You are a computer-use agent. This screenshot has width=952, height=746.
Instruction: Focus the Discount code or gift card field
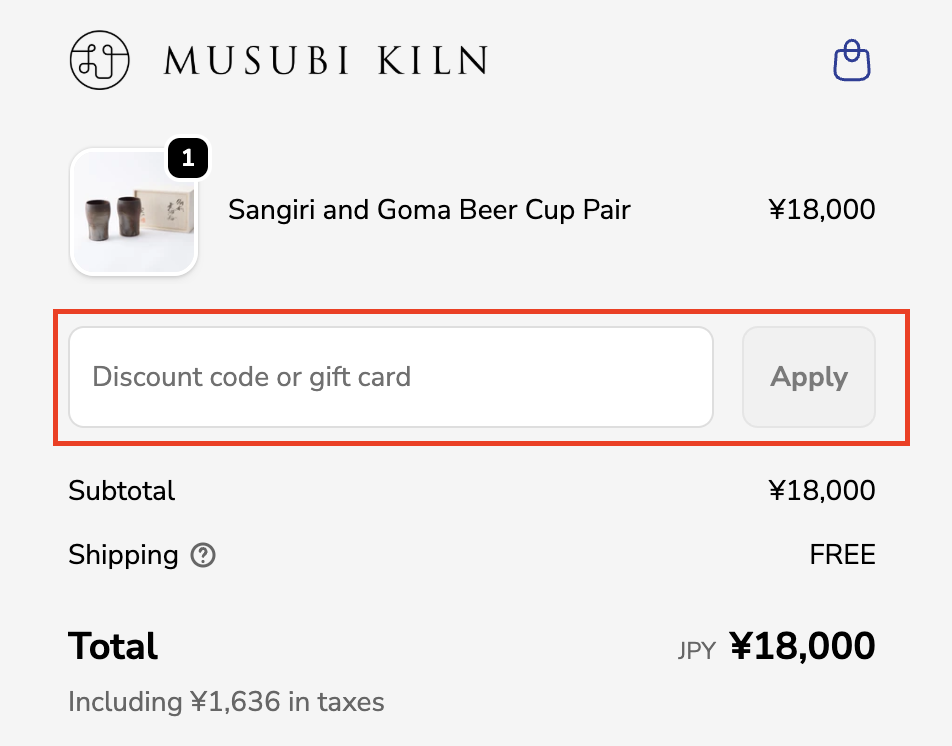(391, 377)
